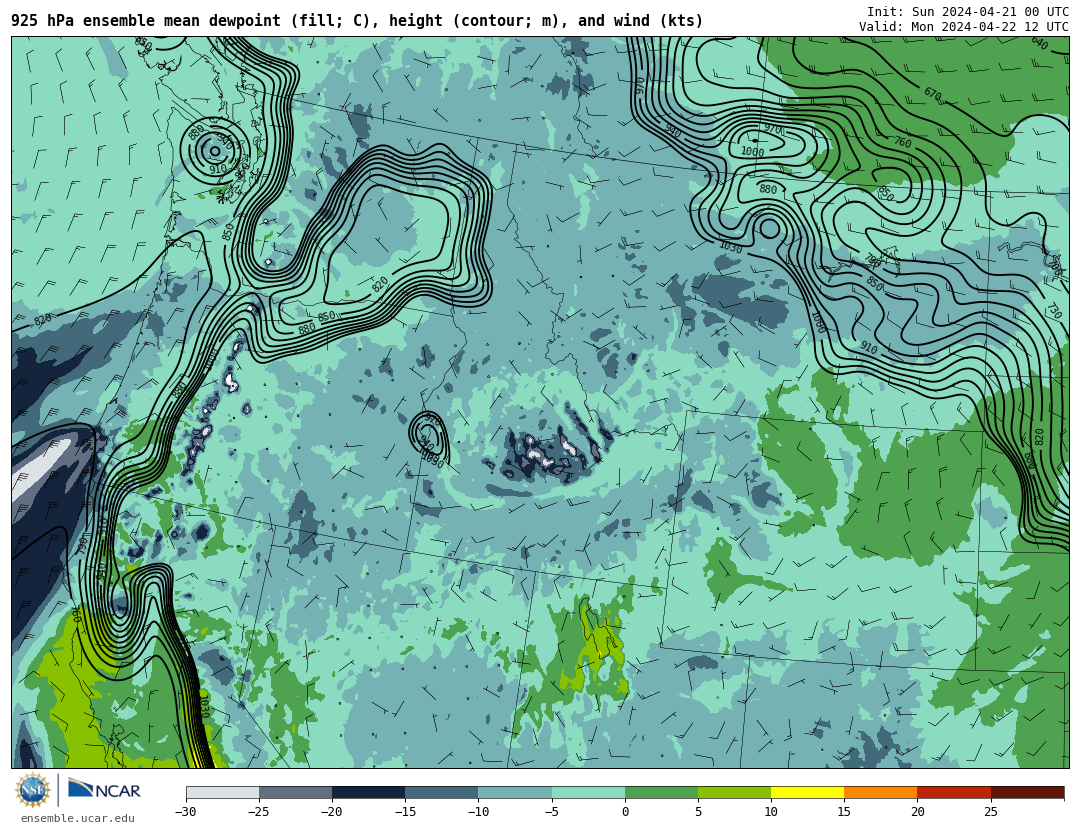Pick the orange 15 to 20 colorbar segment
The height and width of the screenshot is (831, 1080).
pyautogui.click(x=881, y=792)
